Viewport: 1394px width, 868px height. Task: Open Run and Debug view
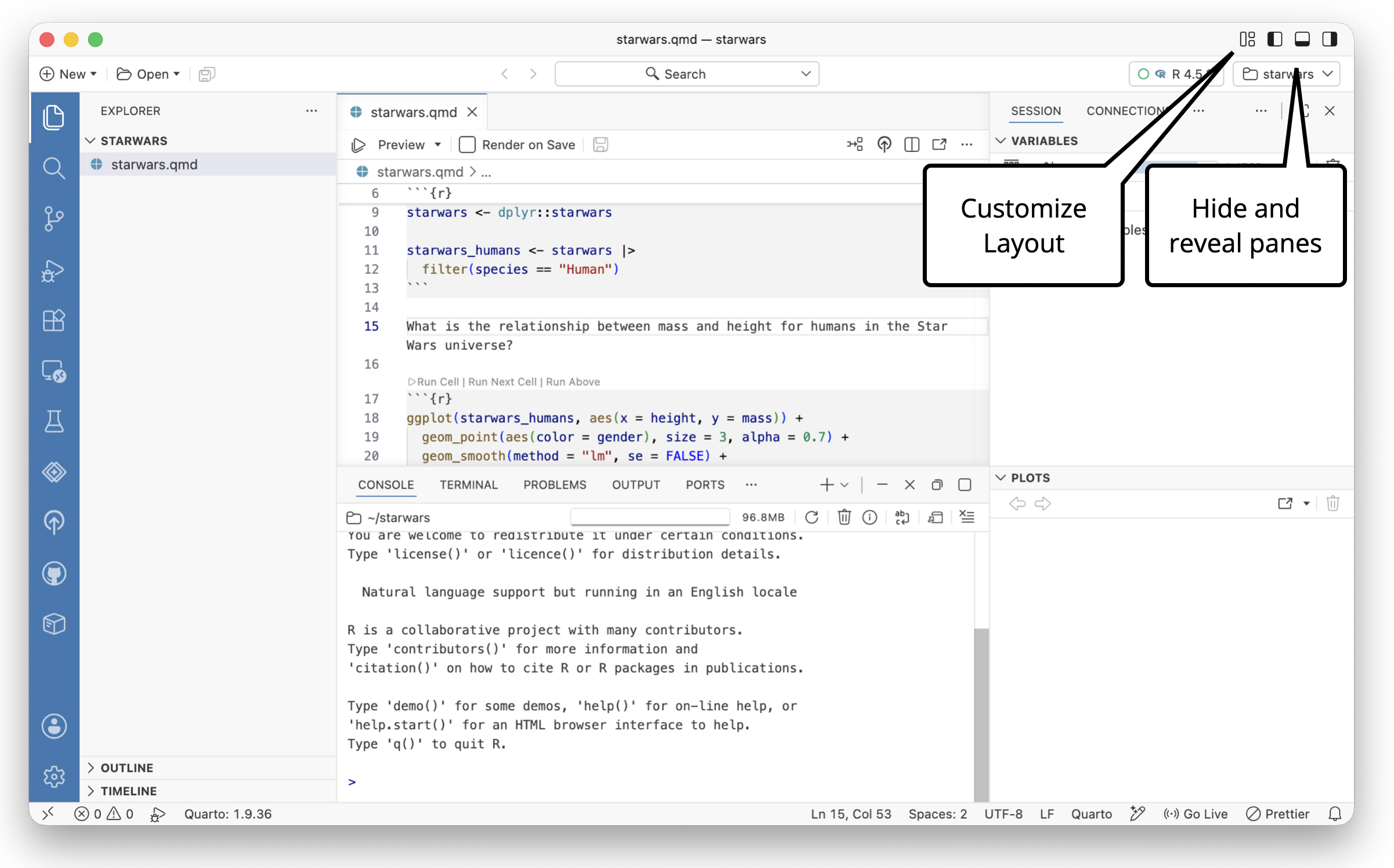(53, 270)
